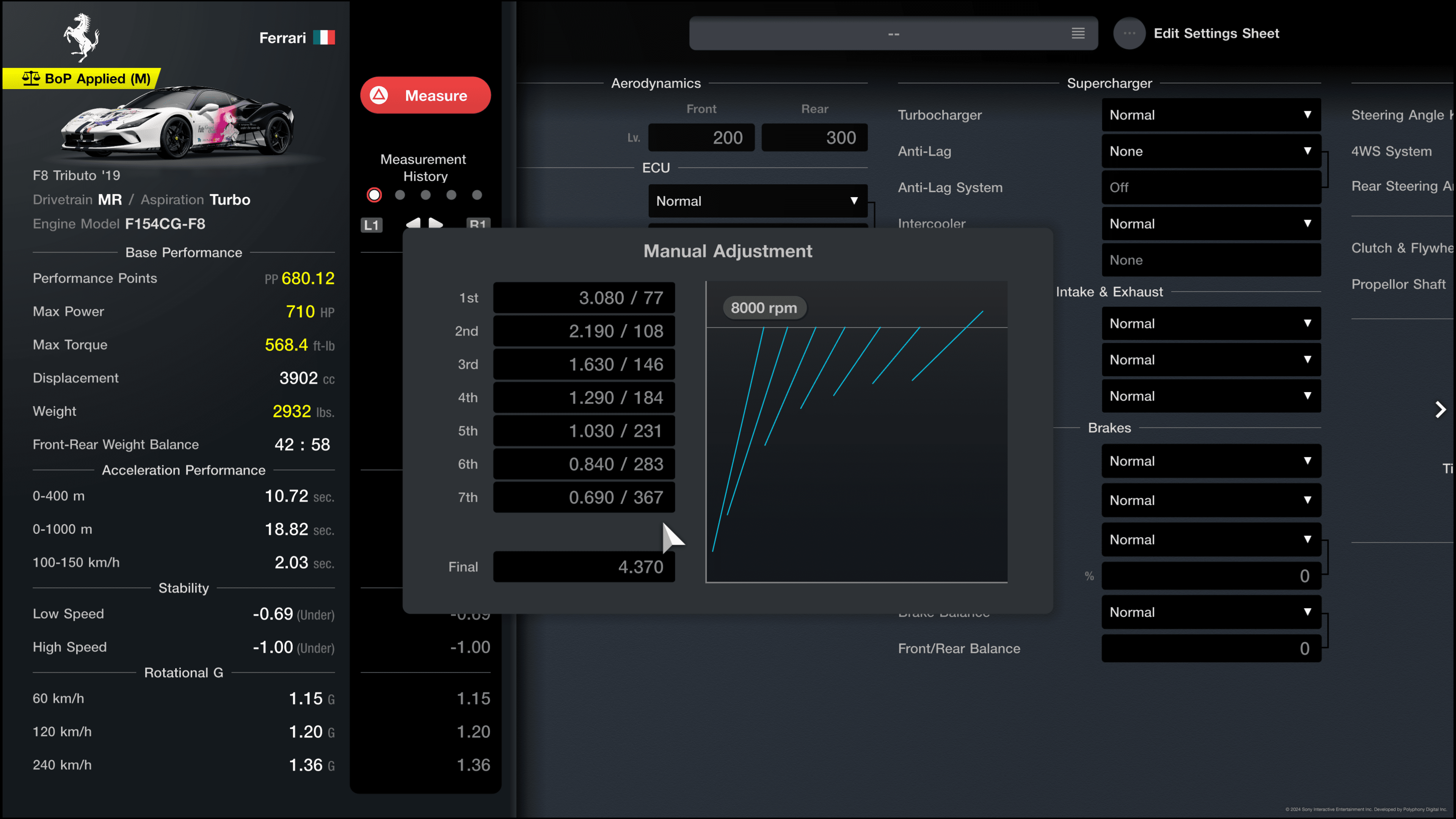The width and height of the screenshot is (1456, 819).
Task: Click the Front/Rear Balance value field
Action: click(1211, 648)
